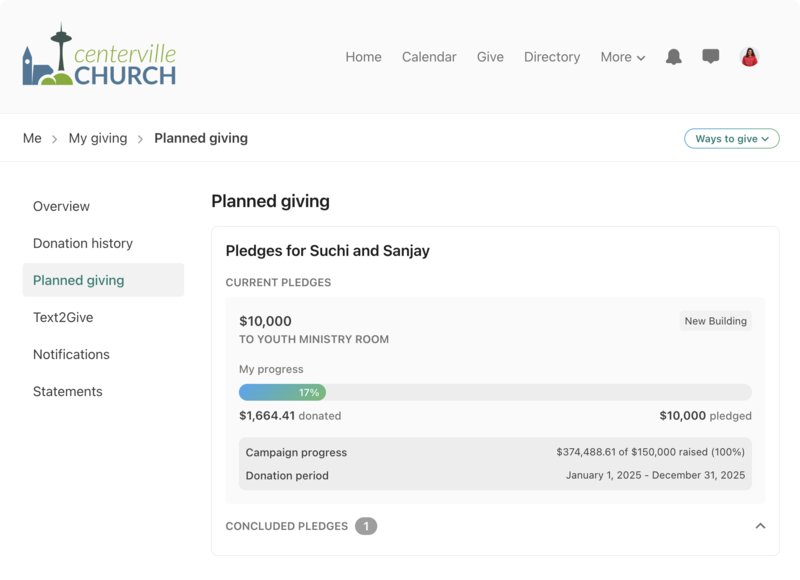Select Text2Give in the sidebar
Image resolution: width=800 pixels, height=580 pixels.
(x=63, y=317)
